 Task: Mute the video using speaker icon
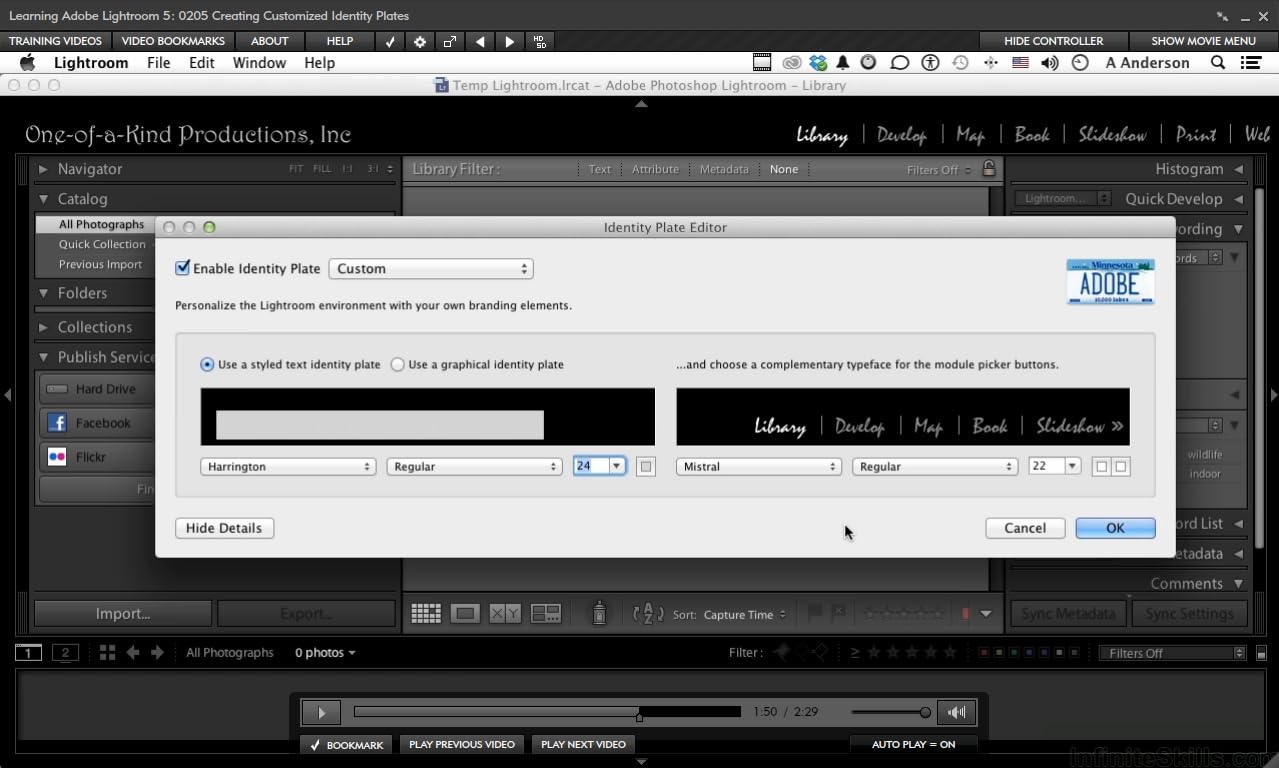click(x=957, y=712)
